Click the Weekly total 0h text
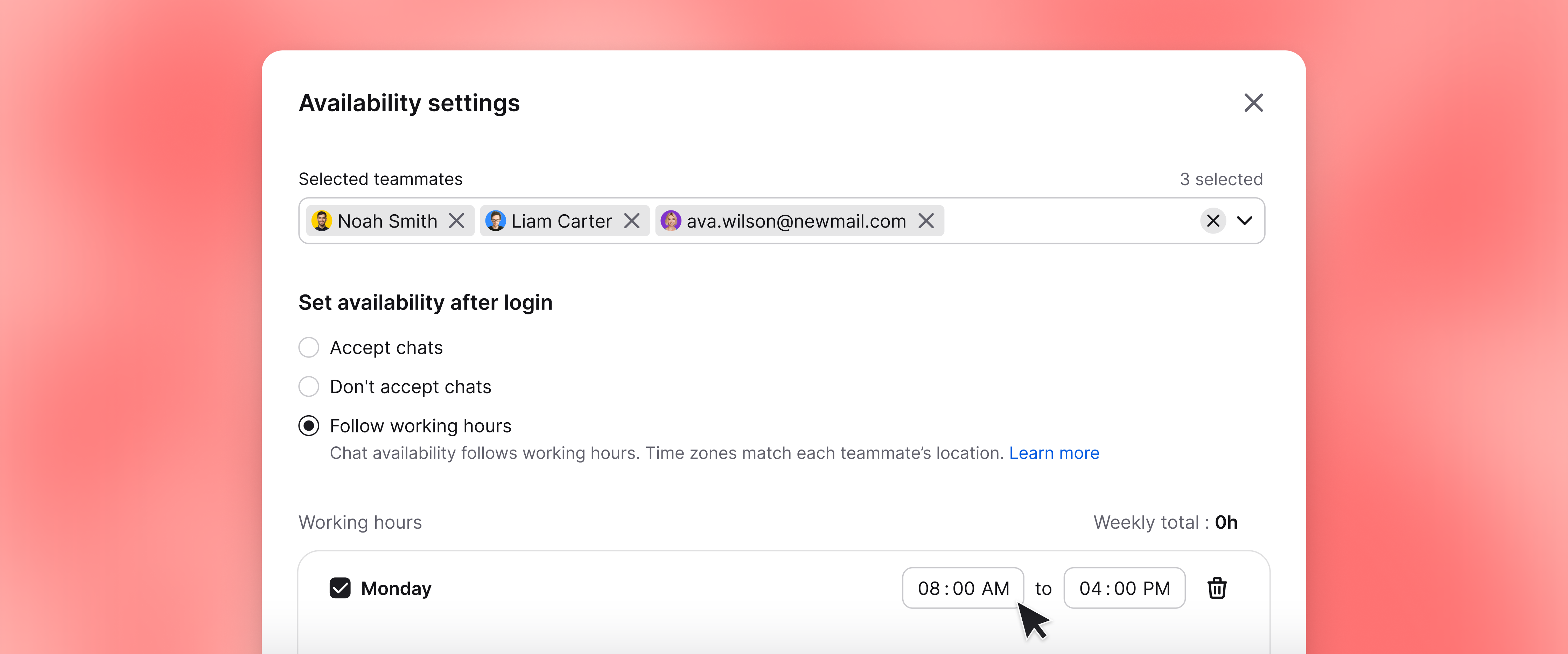 pos(1165,522)
